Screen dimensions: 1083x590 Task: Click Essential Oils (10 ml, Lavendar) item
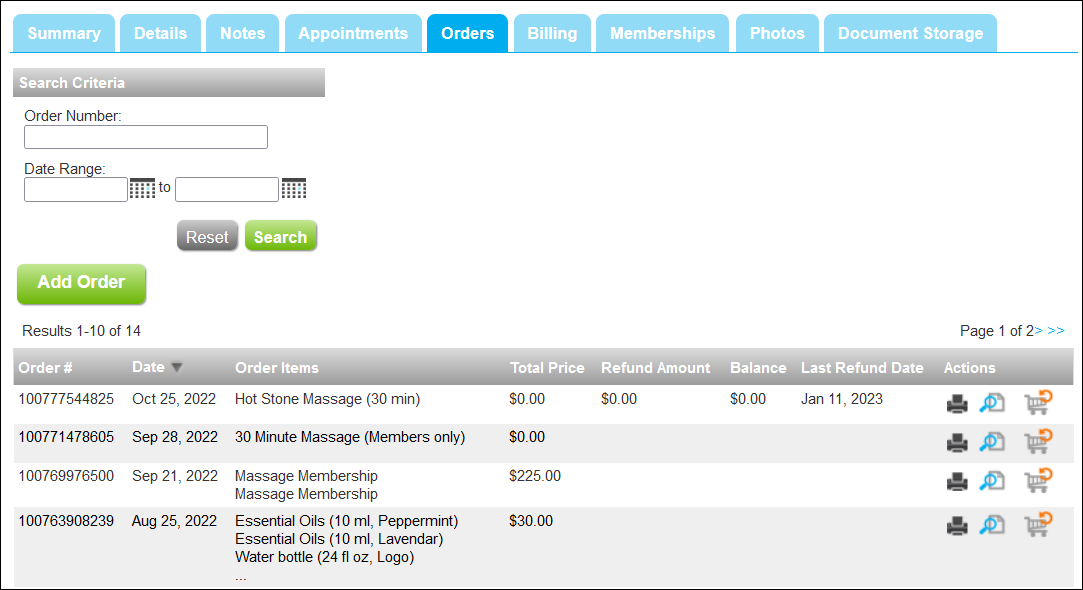339,539
